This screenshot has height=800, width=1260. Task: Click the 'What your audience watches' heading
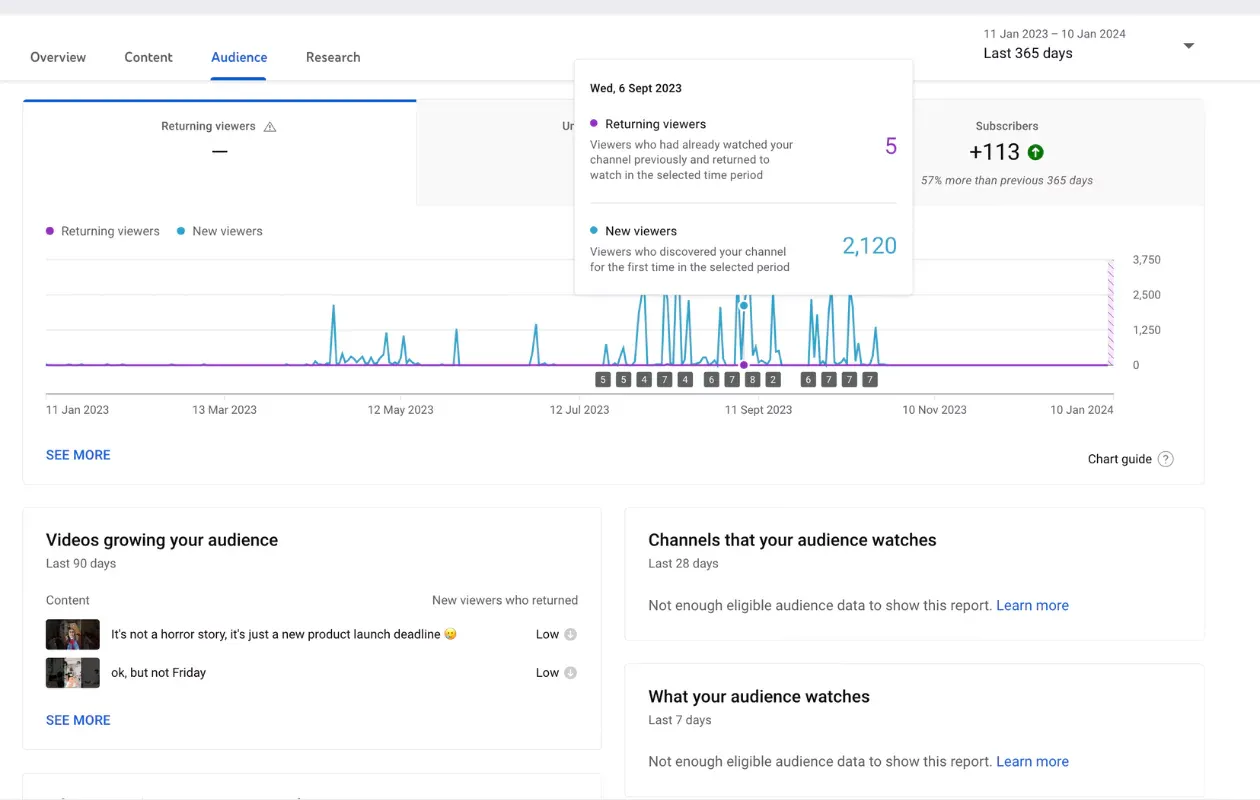pyautogui.click(x=759, y=697)
